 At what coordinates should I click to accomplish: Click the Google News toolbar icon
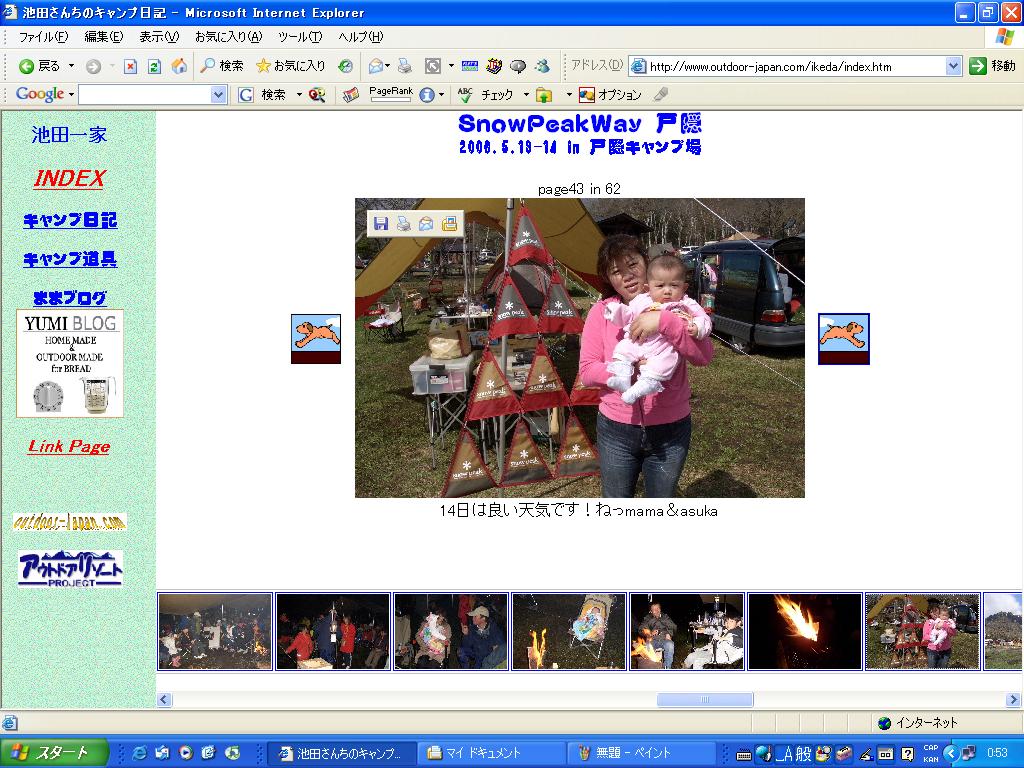click(x=351, y=95)
